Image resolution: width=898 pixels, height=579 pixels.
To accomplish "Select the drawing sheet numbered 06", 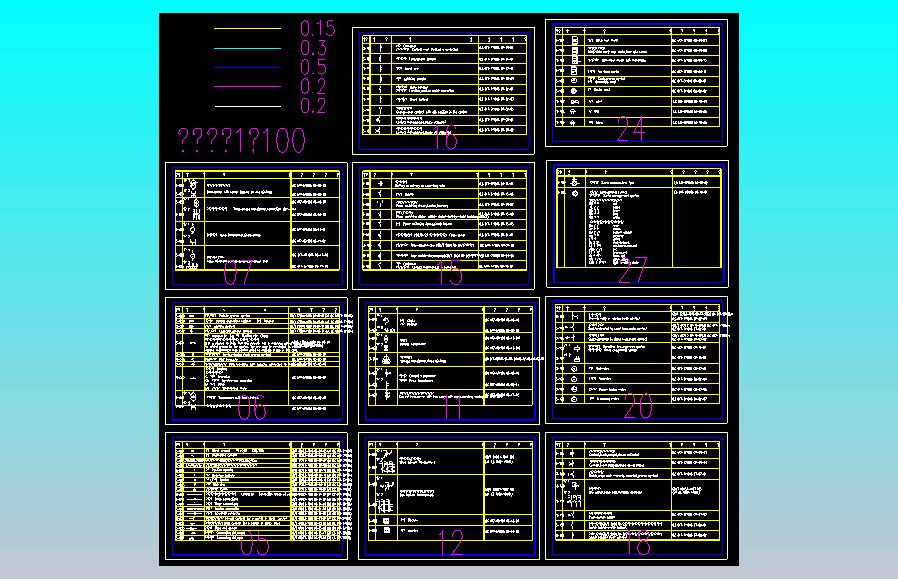I will point(256,361).
